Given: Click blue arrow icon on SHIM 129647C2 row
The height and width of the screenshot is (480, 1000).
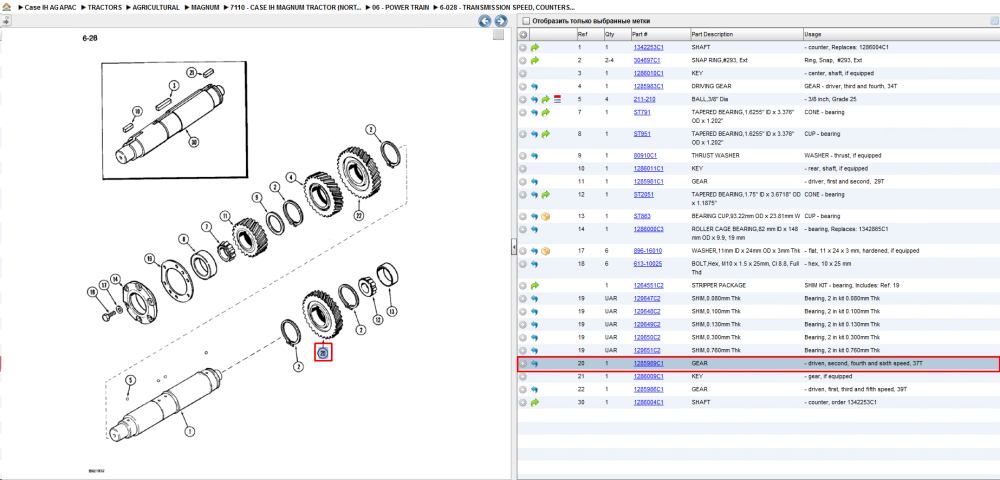Looking at the screenshot, I should [535, 298].
